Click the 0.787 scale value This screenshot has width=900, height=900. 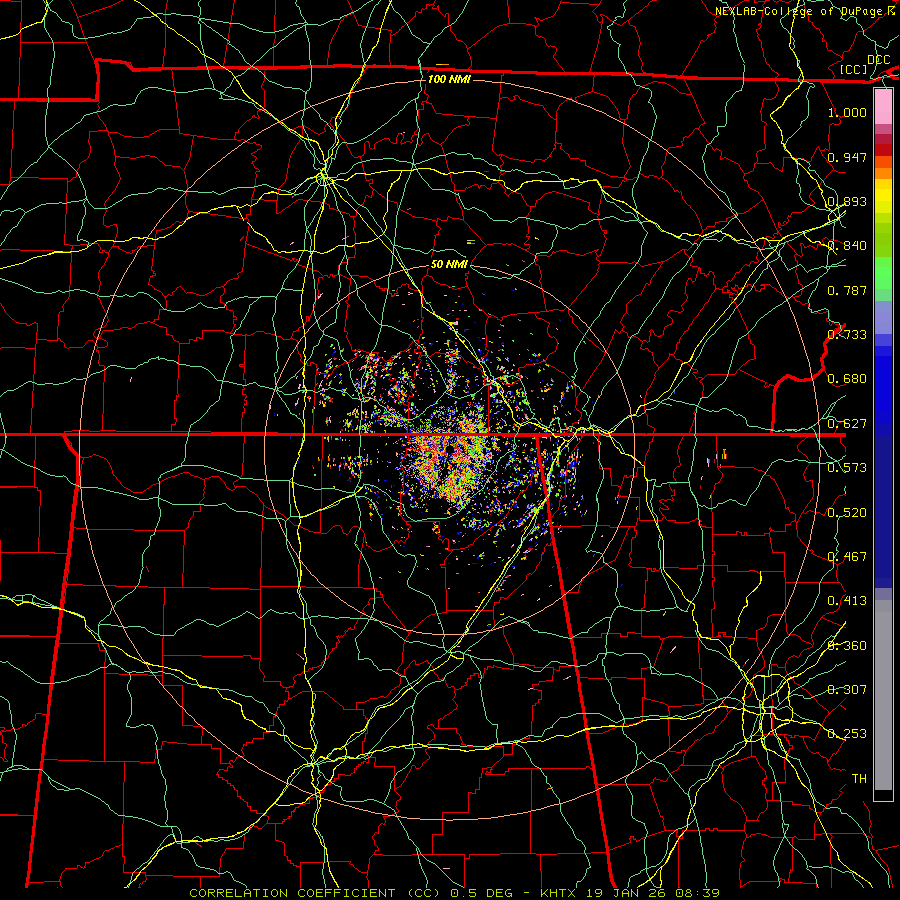coord(847,290)
